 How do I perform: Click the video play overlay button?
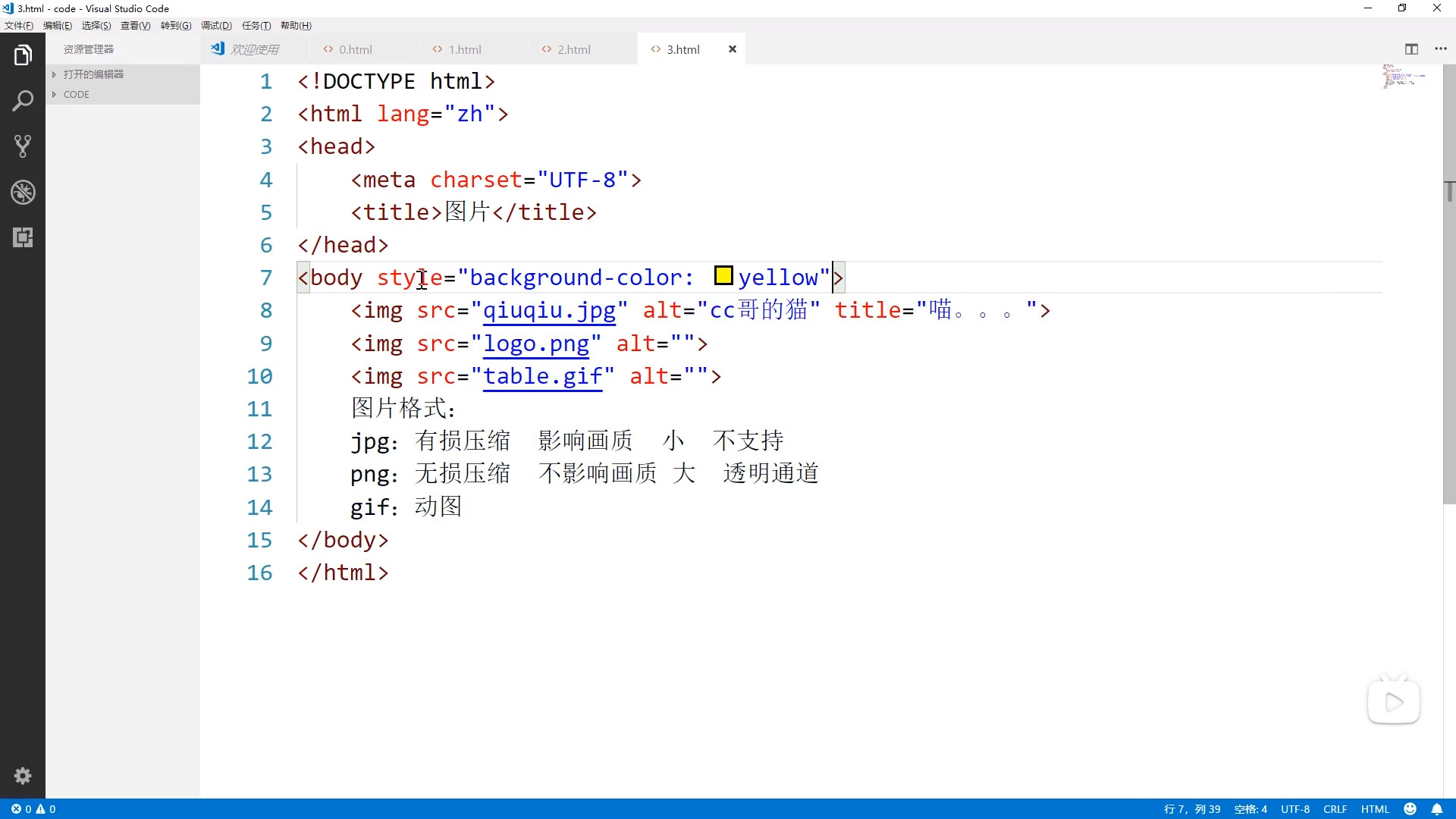tap(1394, 702)
